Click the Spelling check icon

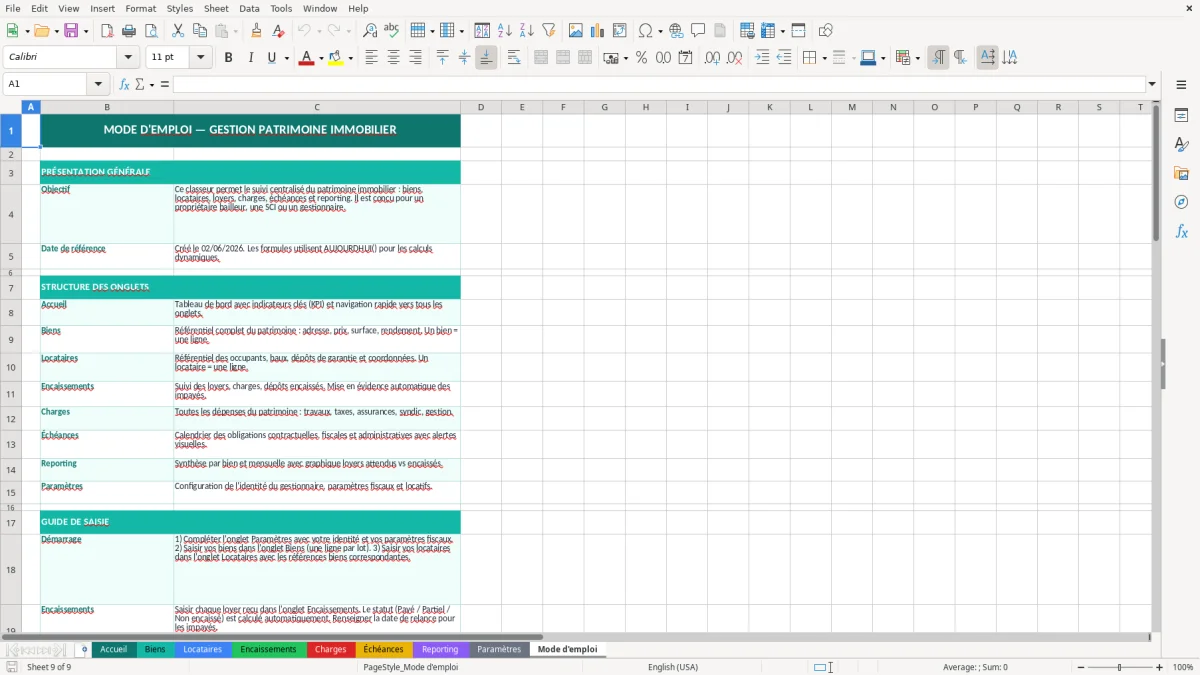click(x=392, y=31)
